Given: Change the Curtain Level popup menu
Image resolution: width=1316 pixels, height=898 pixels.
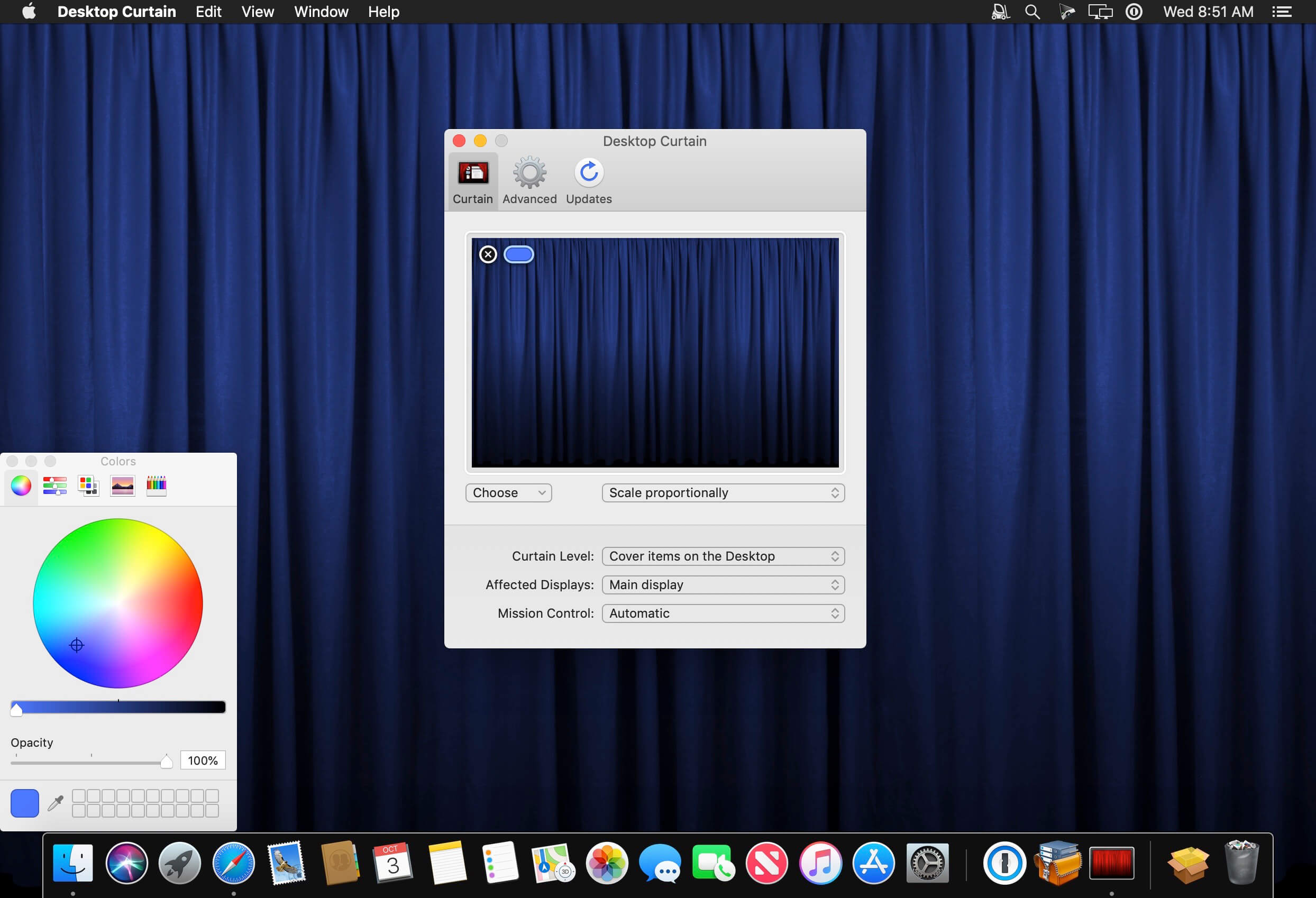Looking at the screenshot, I should tap(723, 556).
